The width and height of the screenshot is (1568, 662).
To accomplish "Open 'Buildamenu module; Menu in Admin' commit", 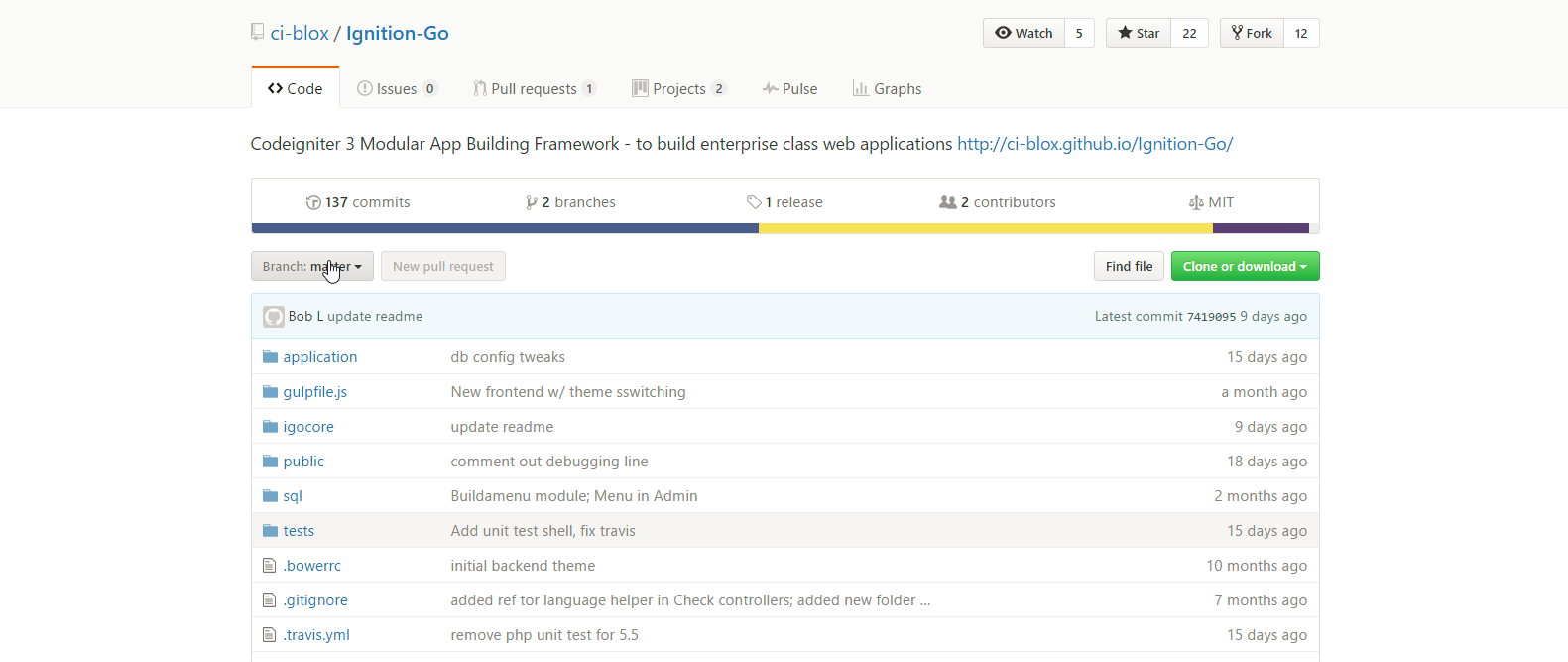I will coord(574,496).
